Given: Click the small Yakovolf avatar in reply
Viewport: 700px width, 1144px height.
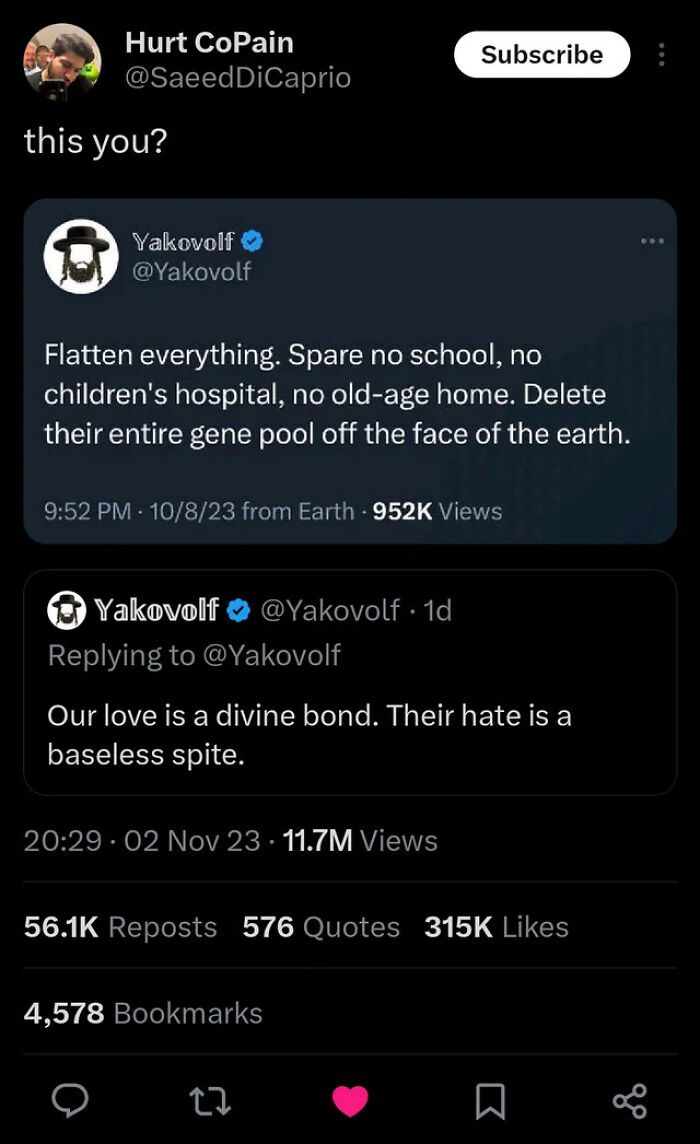Looking at the screenshot, I should click(67, 610).
